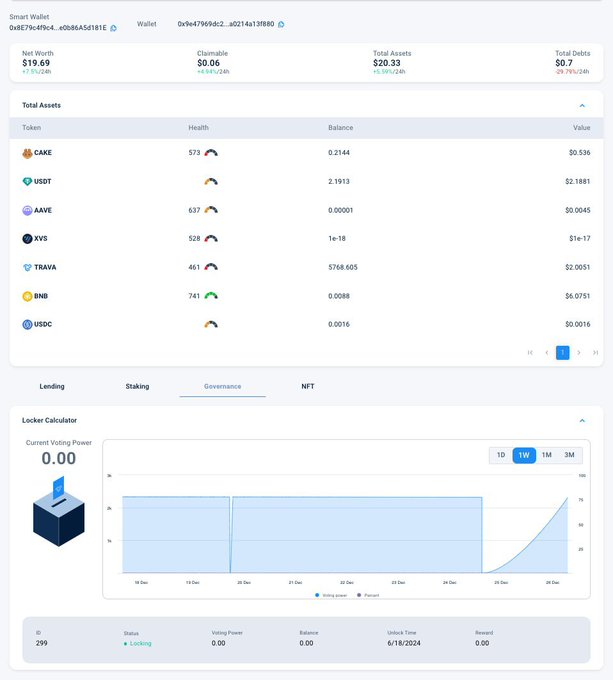This screenshot has height=680, width=613.
Task: Go to last page of assets
Action: [595, 353]
